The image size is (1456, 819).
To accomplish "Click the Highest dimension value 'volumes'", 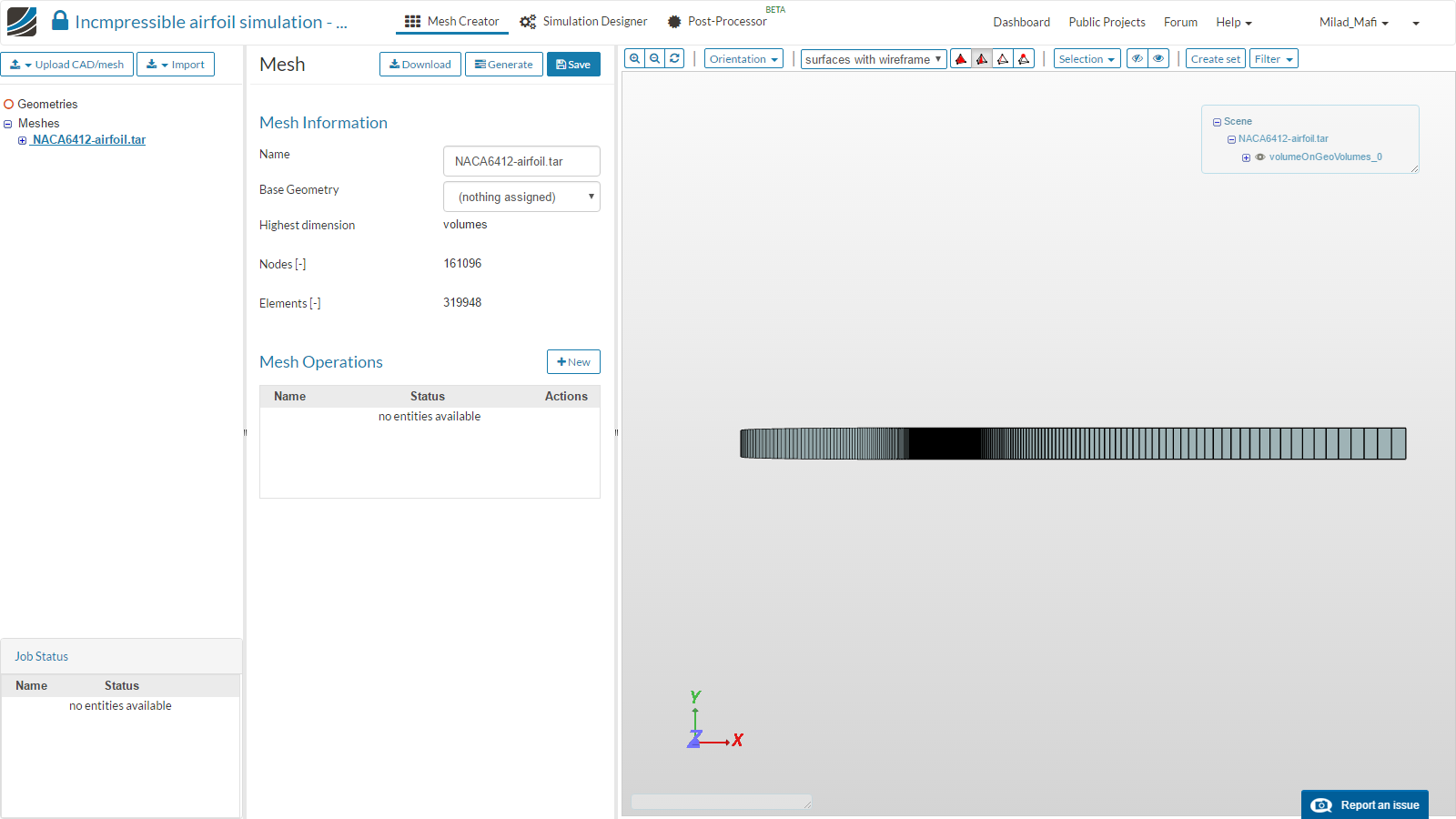I will [x=465, y=225].
